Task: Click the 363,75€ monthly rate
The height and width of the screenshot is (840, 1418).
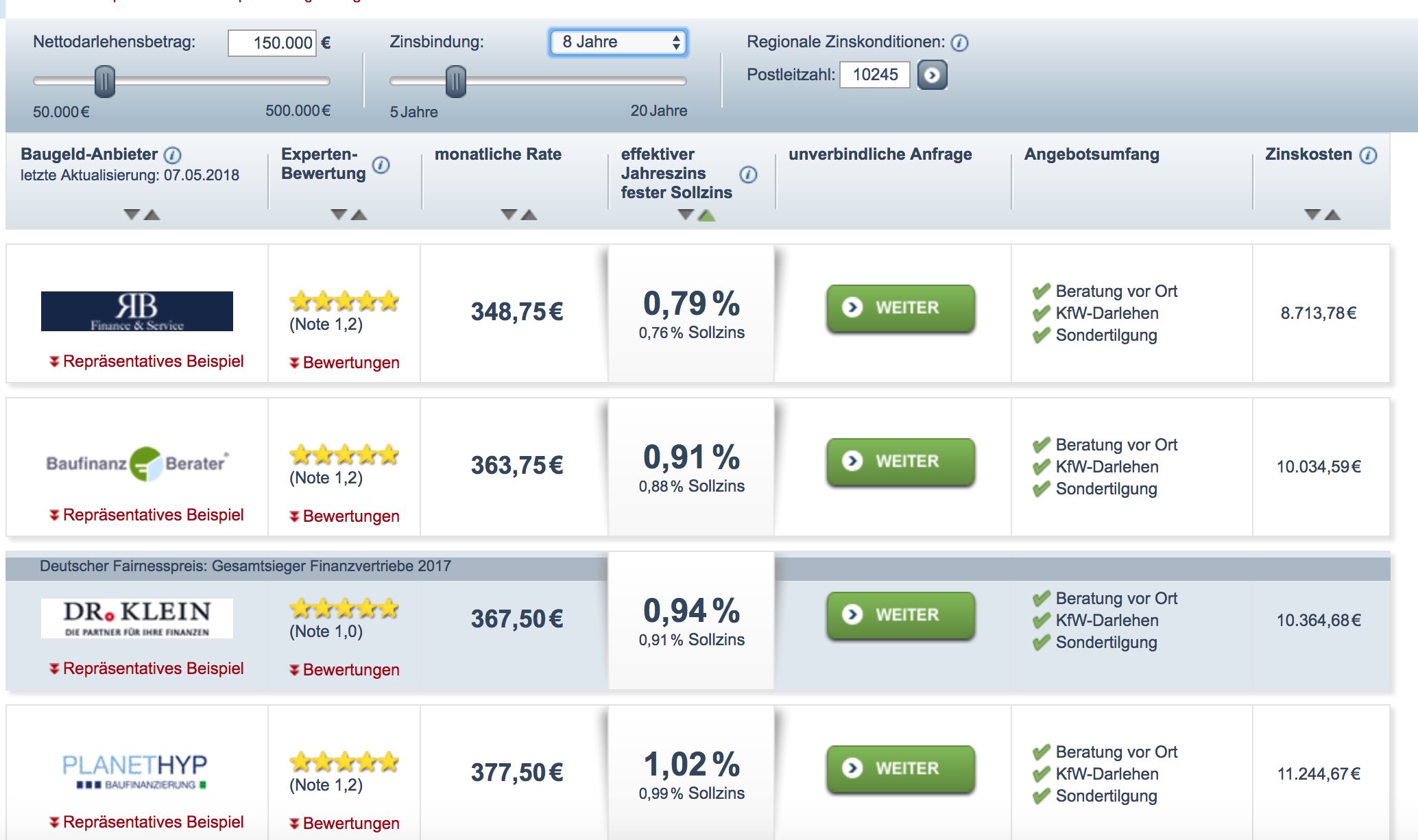Action: point(517,466)
